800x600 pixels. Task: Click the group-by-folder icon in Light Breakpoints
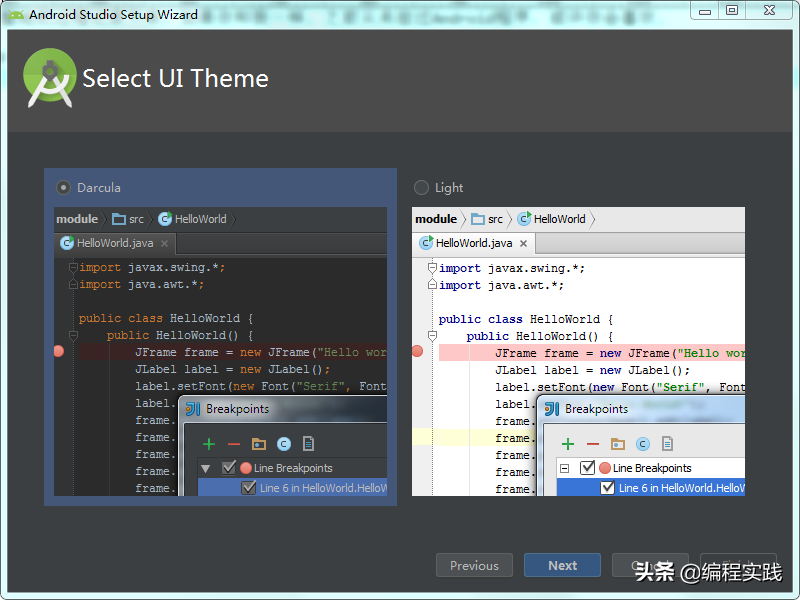coord(618,444)
